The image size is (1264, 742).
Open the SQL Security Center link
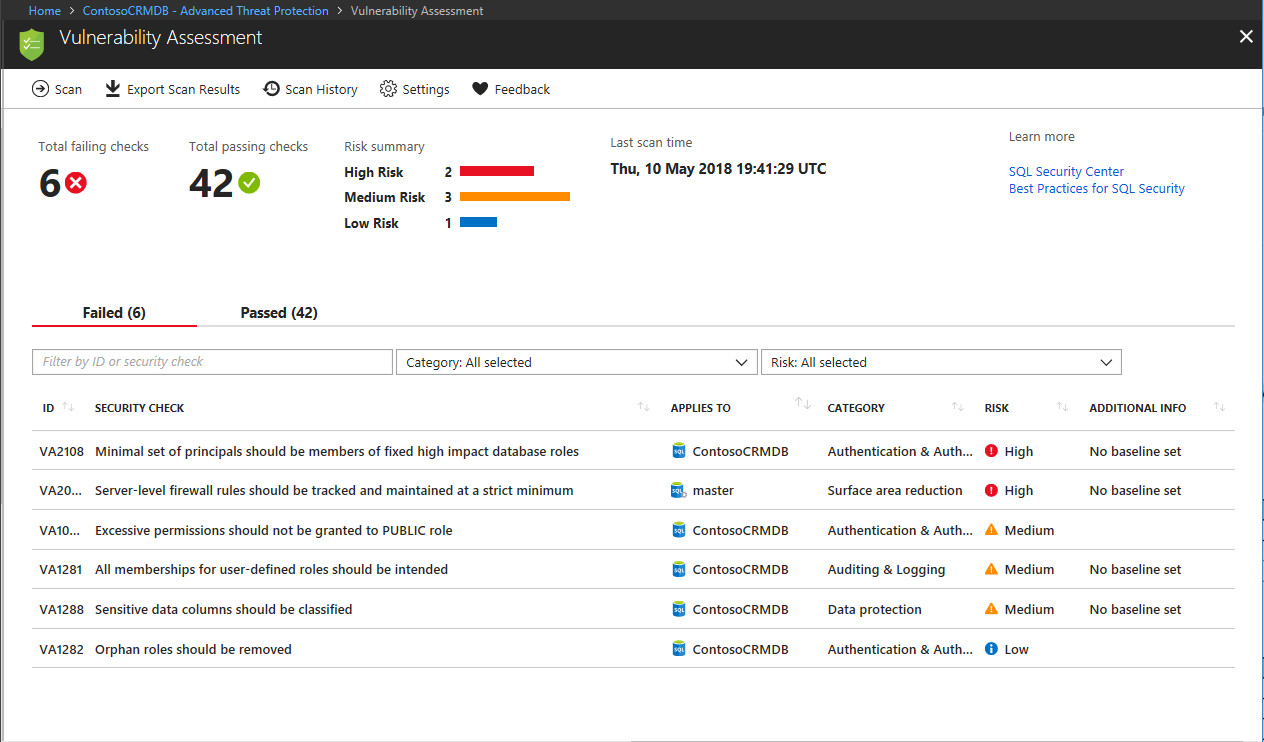tap(1066, 172)
